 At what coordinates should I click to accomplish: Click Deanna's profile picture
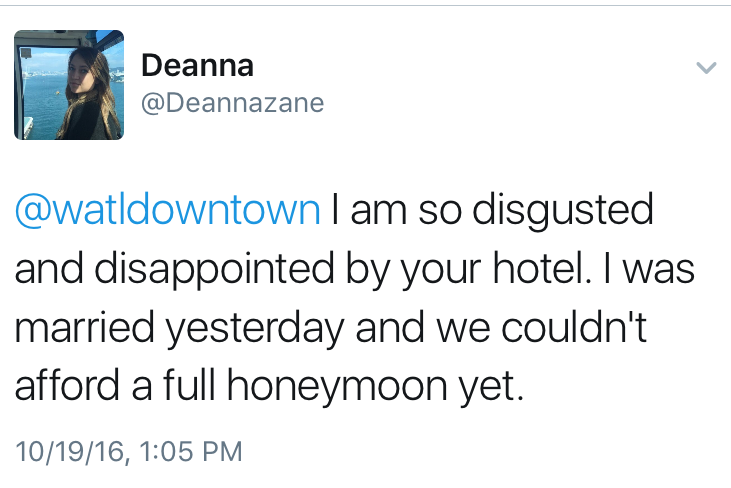68,84
